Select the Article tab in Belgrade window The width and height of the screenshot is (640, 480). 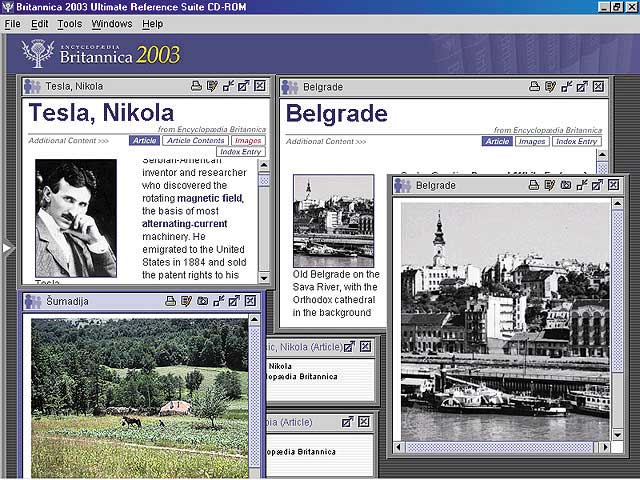click(x=497, y=141)
